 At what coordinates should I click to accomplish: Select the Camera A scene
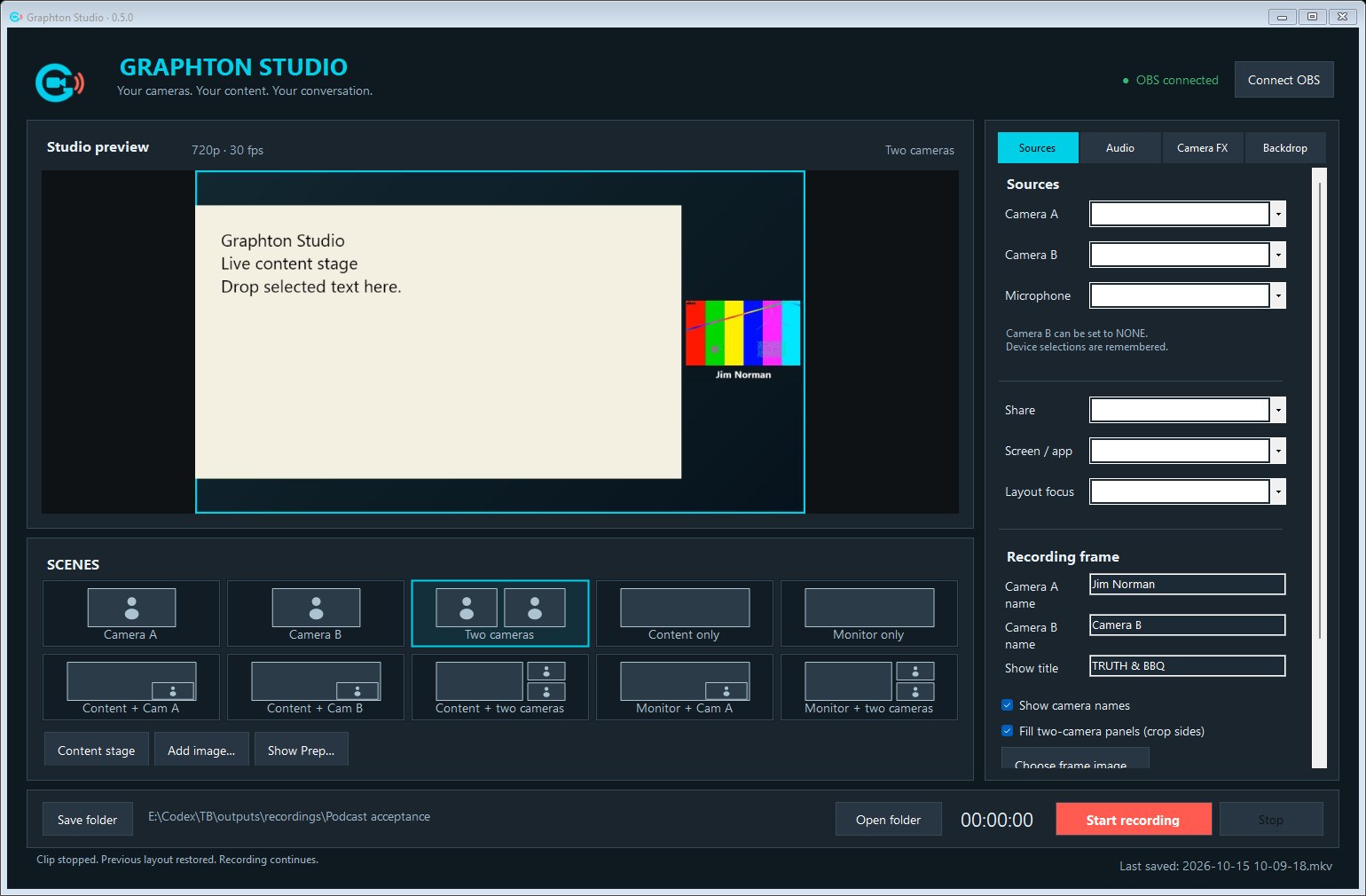tap(131, 613)
